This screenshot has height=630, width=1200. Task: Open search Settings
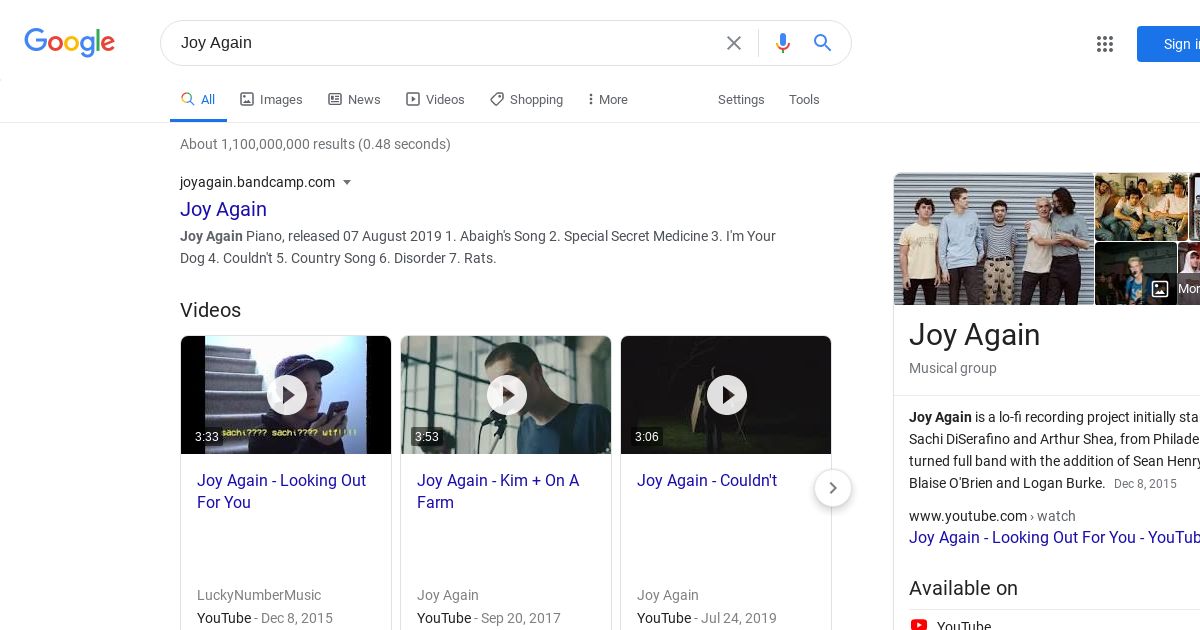coord(741,100)
